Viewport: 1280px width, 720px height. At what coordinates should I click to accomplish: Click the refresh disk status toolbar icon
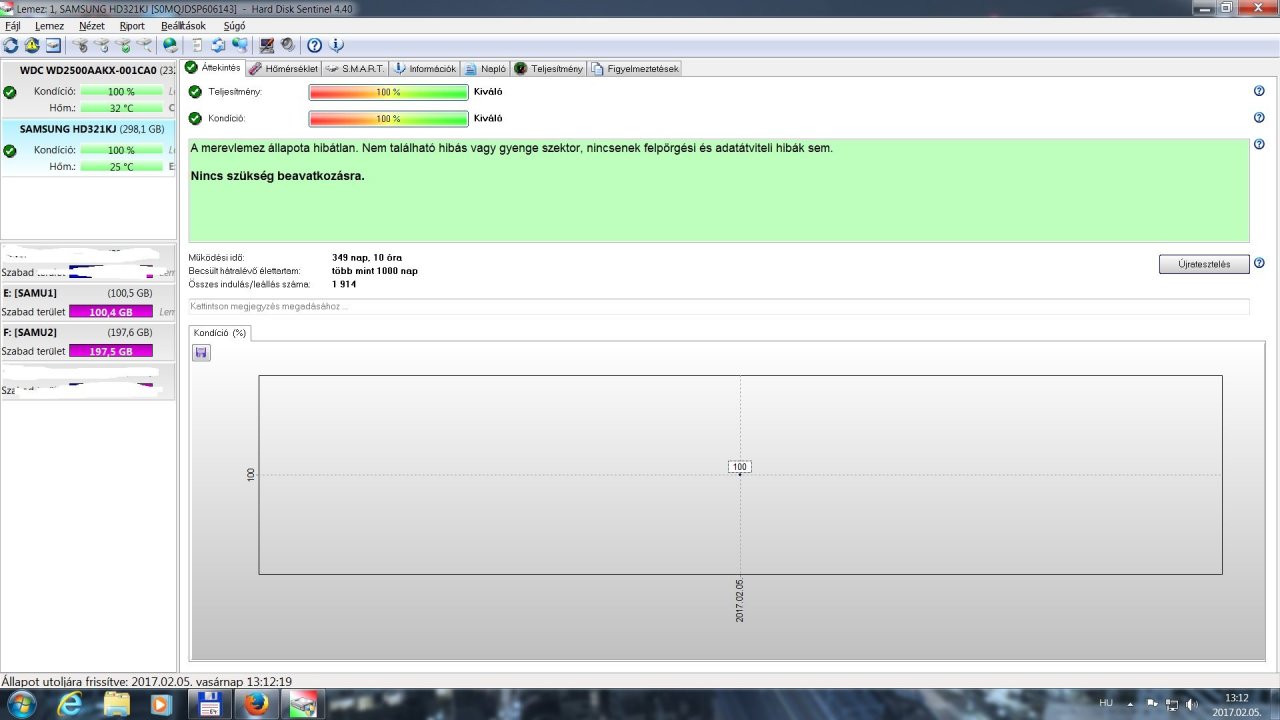click(11, 45)
